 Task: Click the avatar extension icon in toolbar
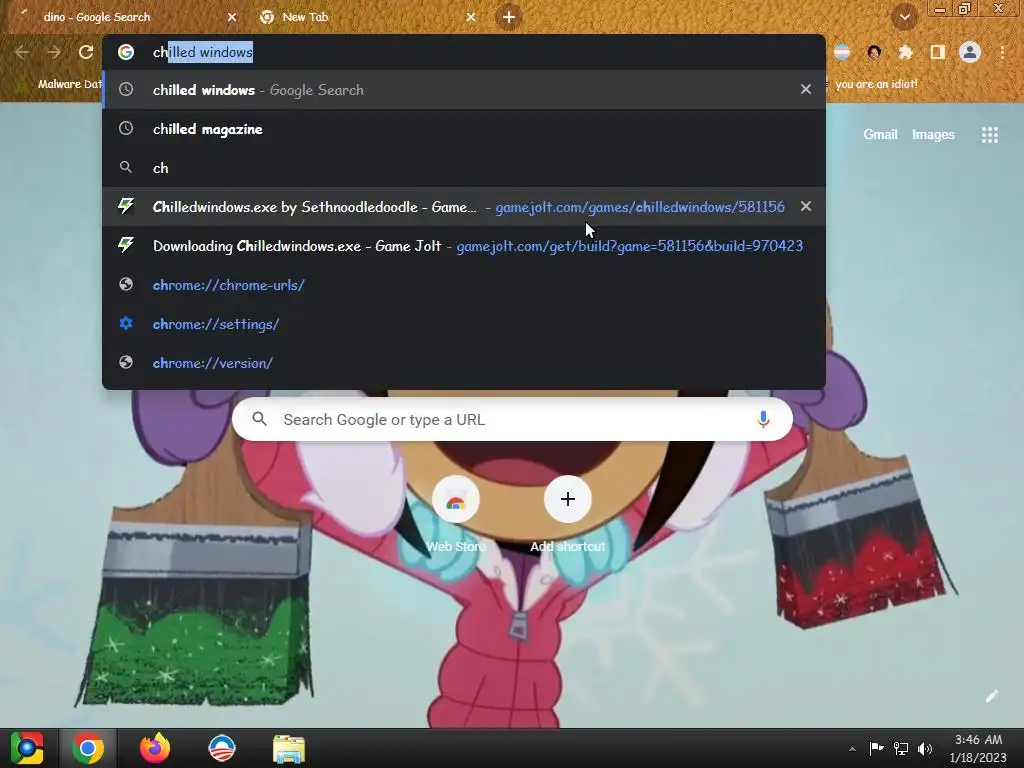coord(874,52)
